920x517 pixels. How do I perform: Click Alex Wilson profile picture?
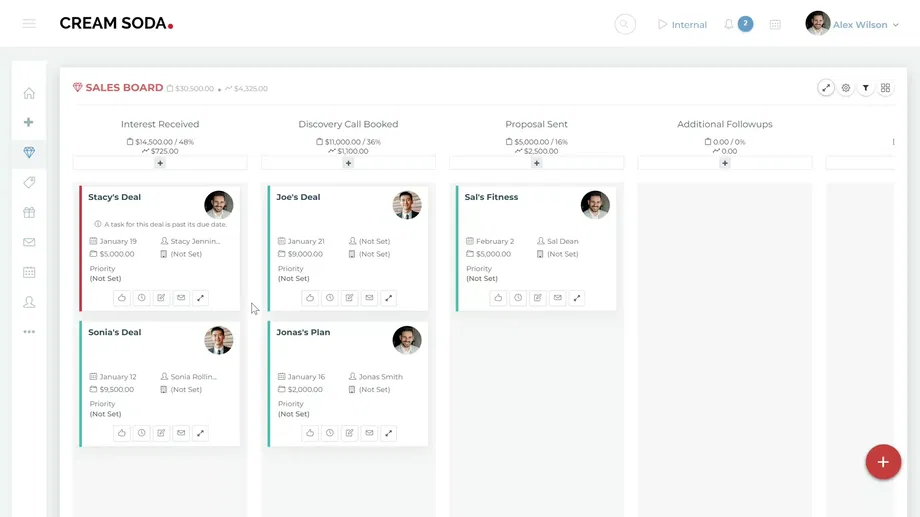click(x=817, y=23)
